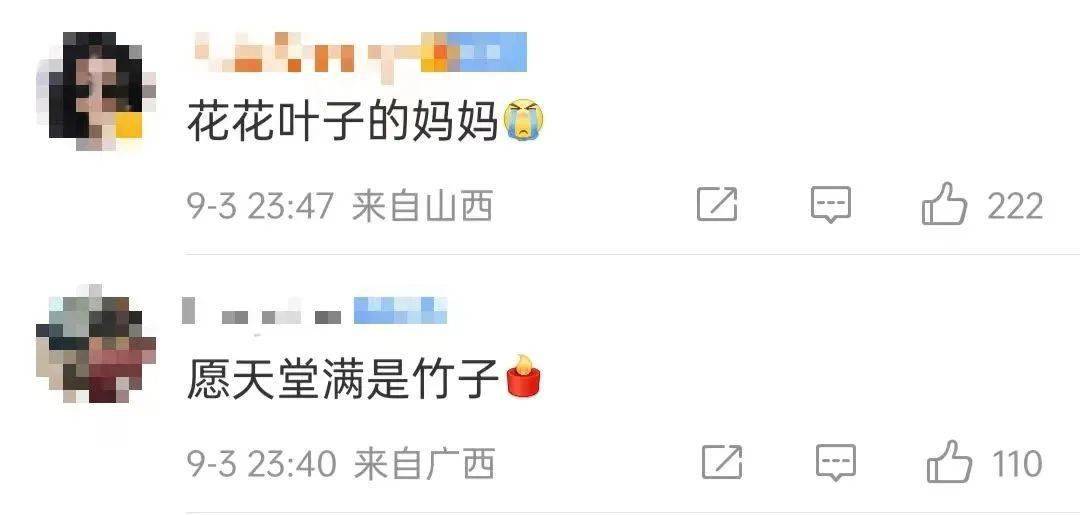1080x515 pixels.
Task: Open the blurred username above 花花叶子的妈妈
Action: pos(361,52)
